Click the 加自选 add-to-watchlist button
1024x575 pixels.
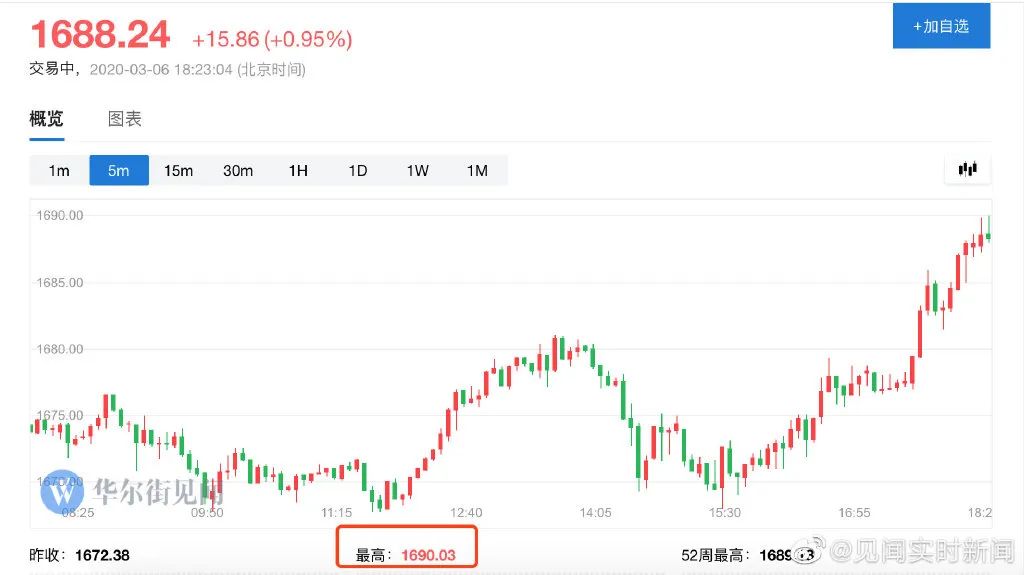coord(941,26)
